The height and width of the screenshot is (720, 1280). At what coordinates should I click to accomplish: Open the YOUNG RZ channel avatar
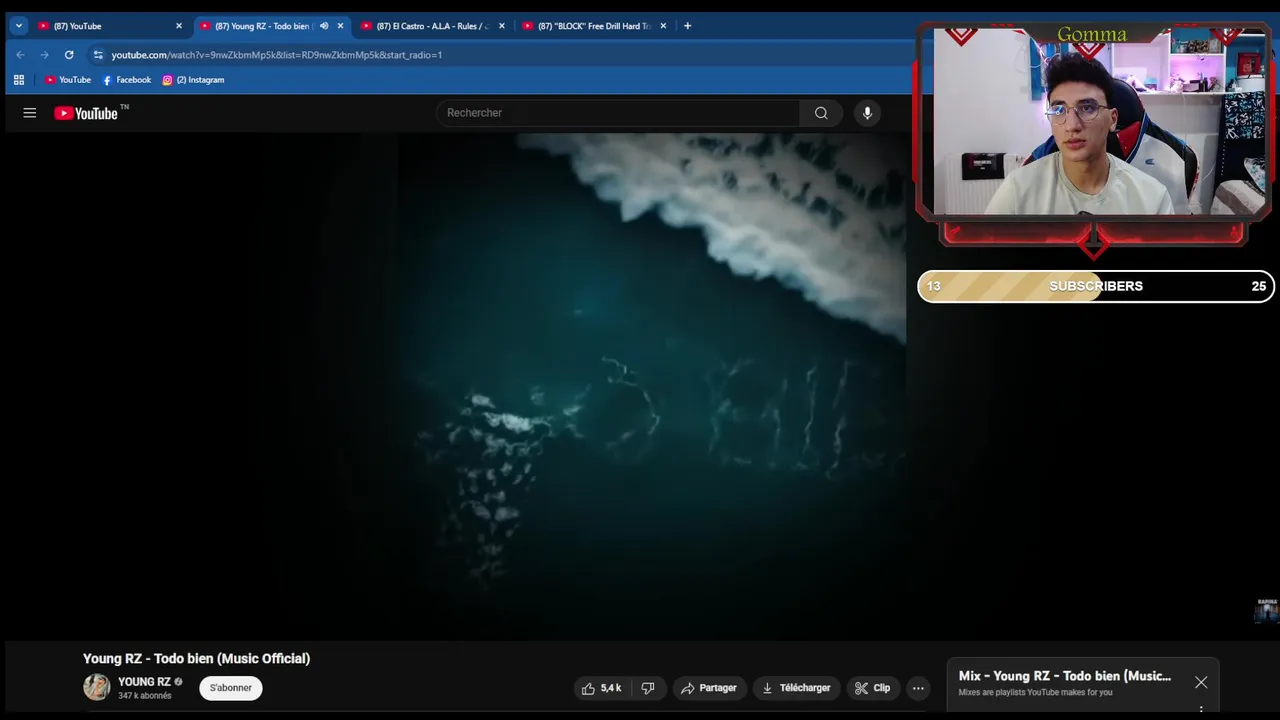pyautogui.click(x=97, y=687)
